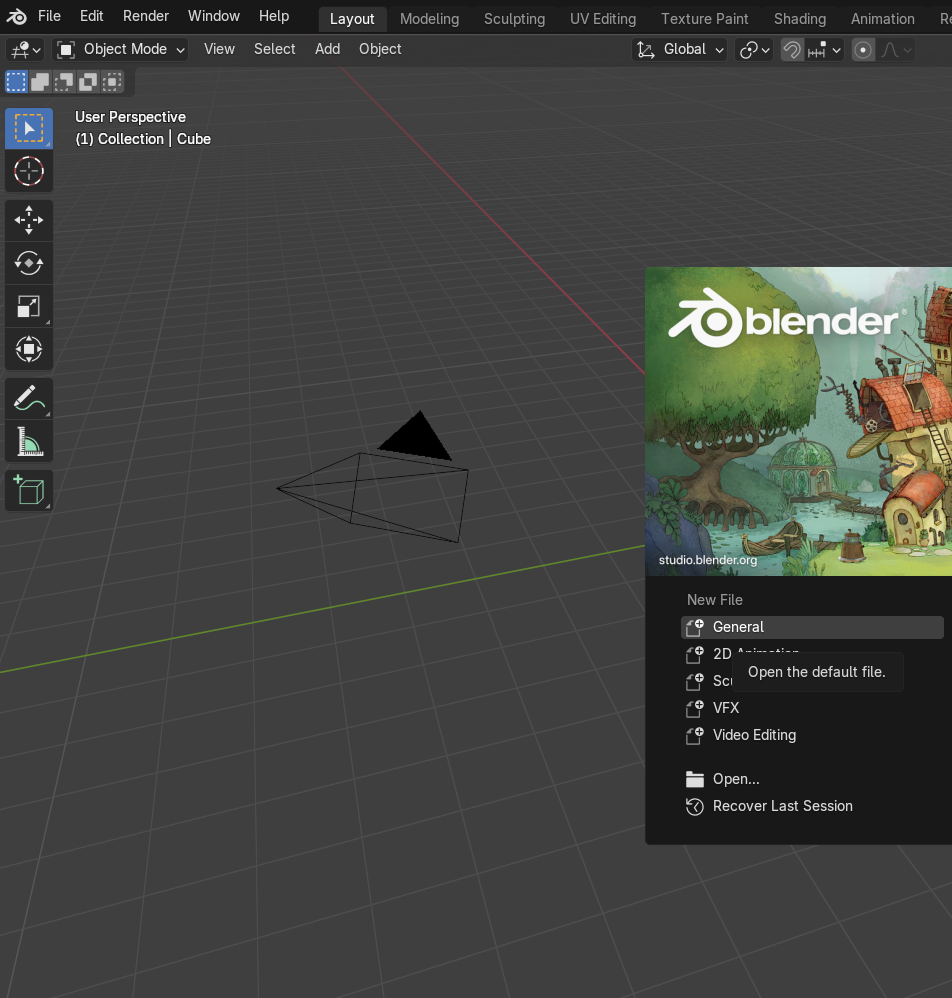Open the Blender logo application menu
This screenshot has height=998, width=952.
tap(17, 17)
